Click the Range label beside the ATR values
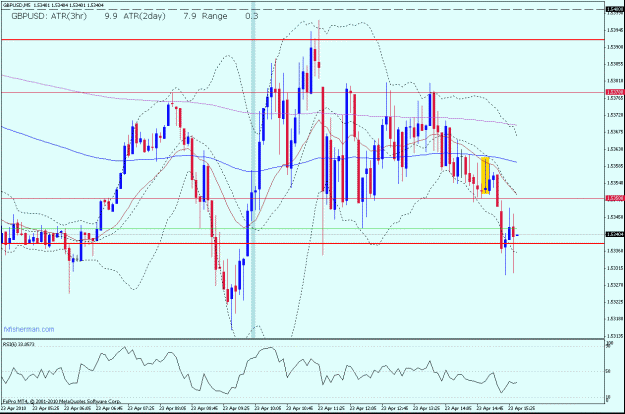The image size is (625, 414). (214, 16)
